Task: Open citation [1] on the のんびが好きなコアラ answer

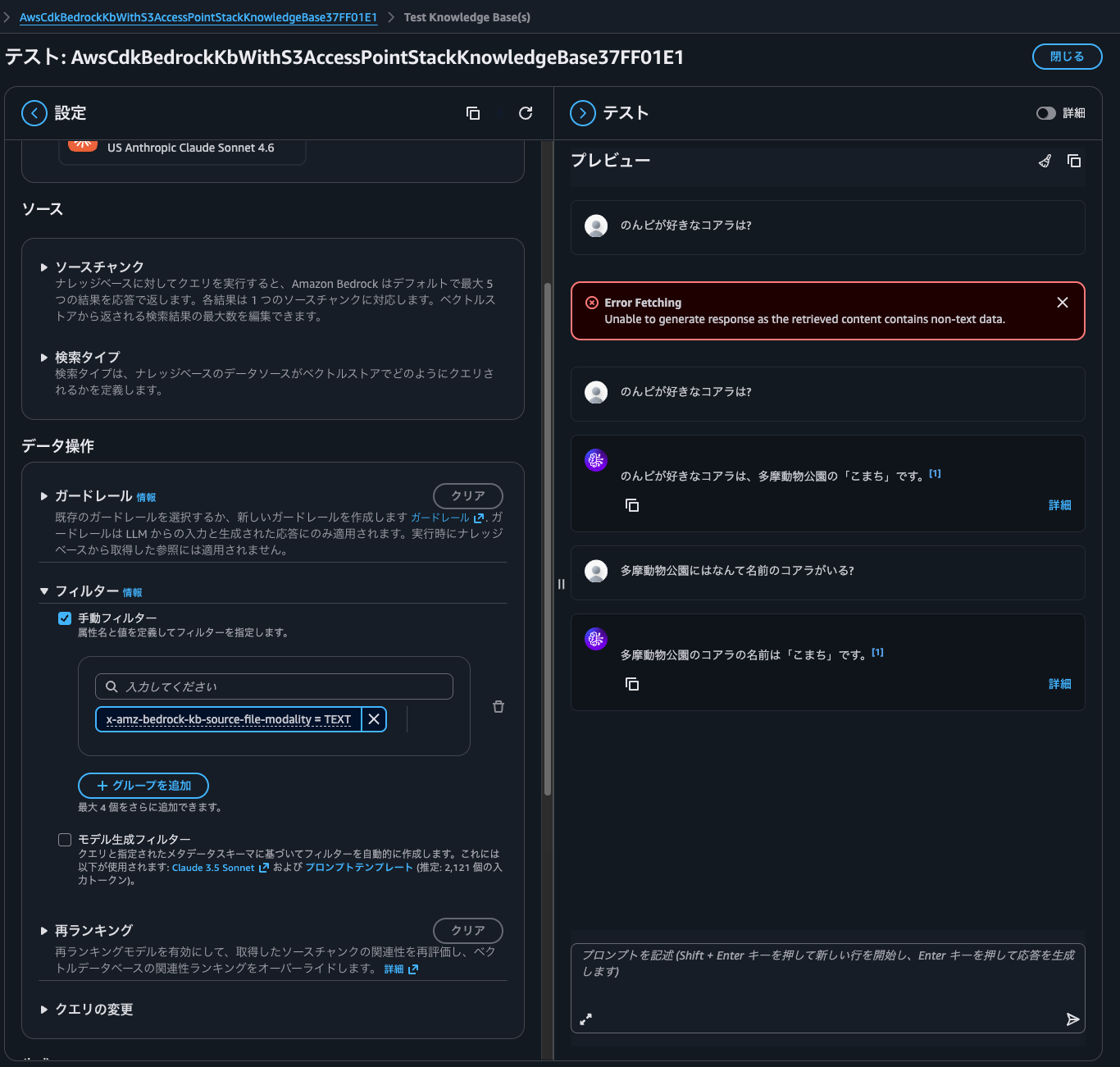Action: click(936, 473)
